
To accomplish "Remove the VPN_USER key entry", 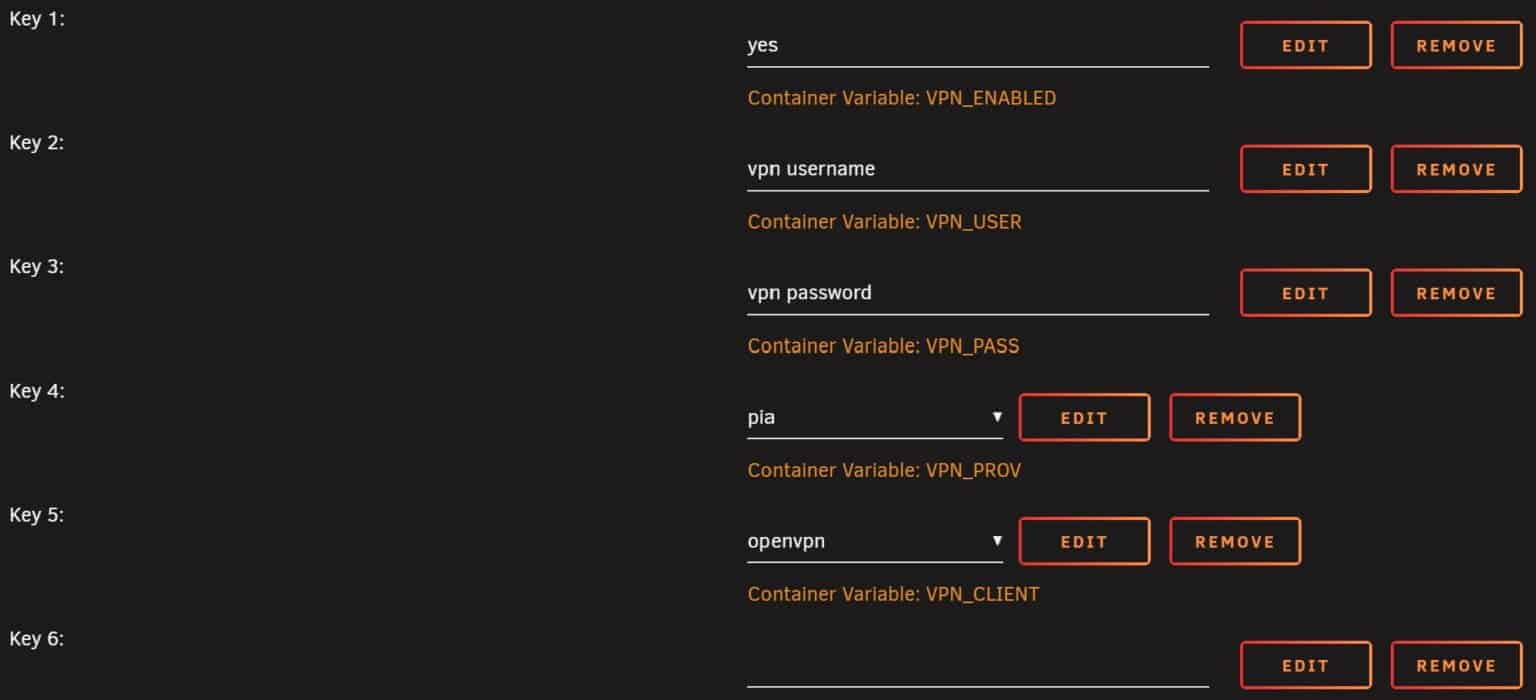I will [x=1455, y=169].
